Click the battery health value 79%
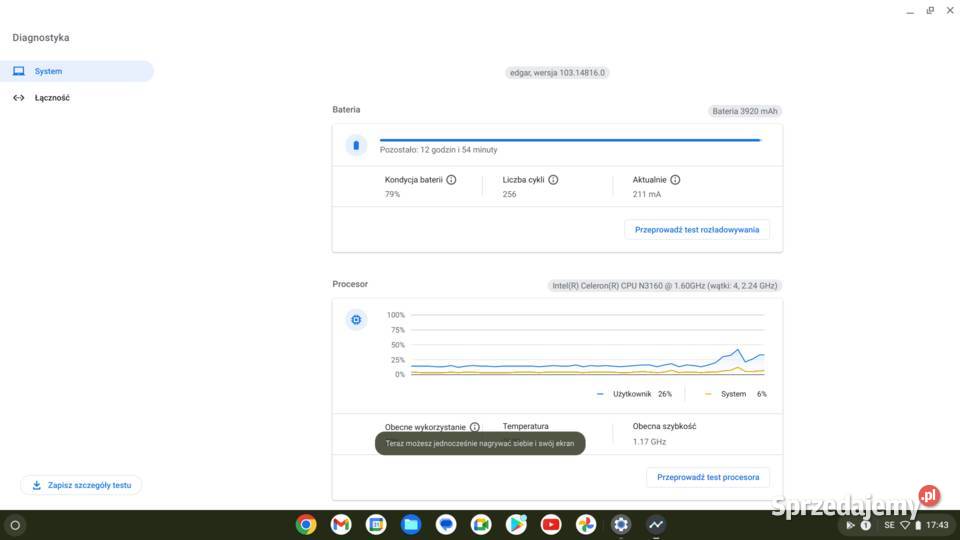The height and width of the screenshot is (540, 960). pyautogui.click(x=392, y=194)
